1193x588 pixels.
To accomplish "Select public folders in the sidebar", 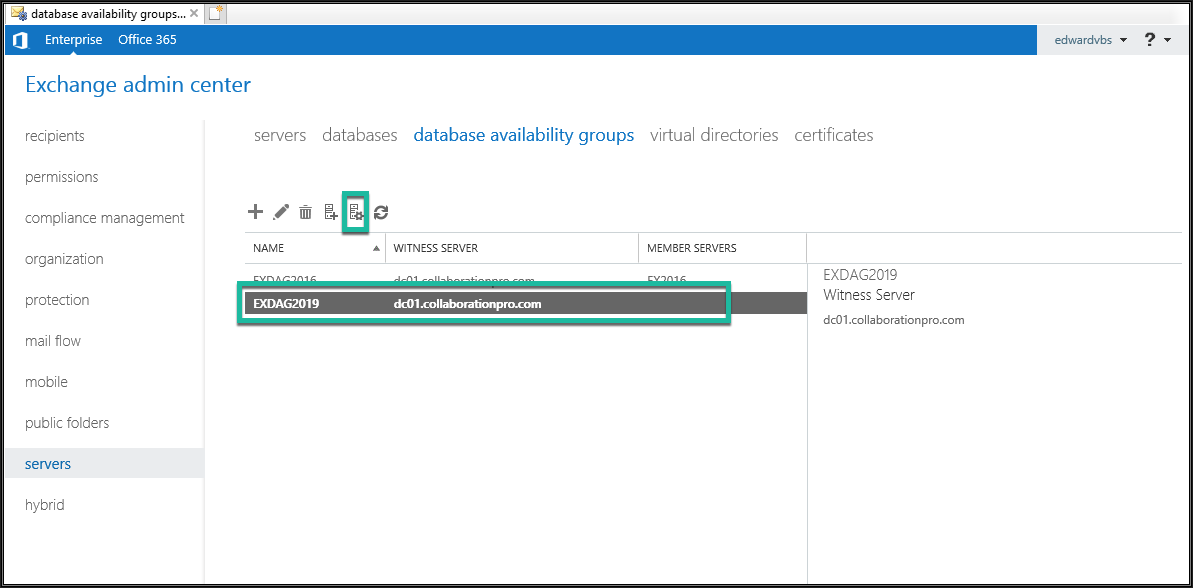I will (67, 423).
